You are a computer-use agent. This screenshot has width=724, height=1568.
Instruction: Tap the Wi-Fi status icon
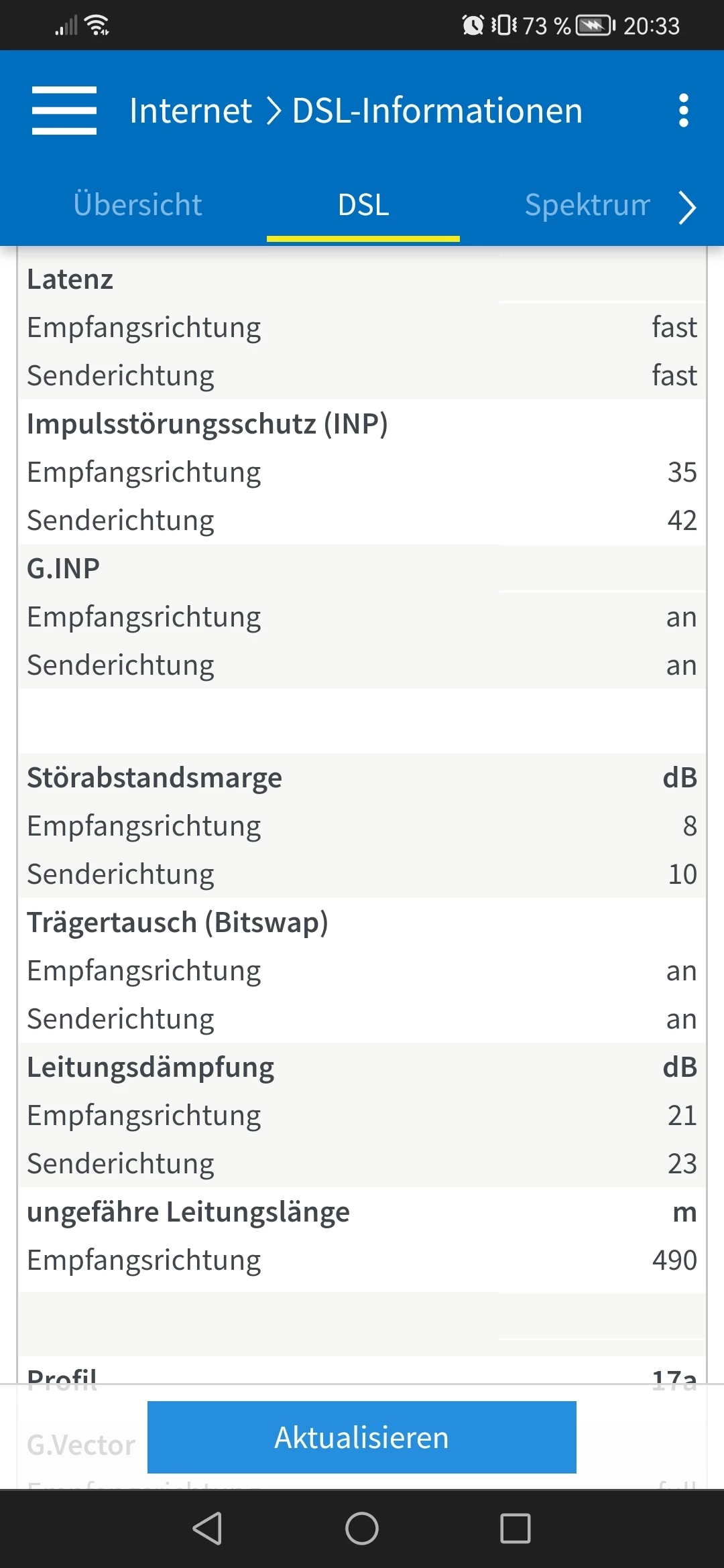pos(99,25)
